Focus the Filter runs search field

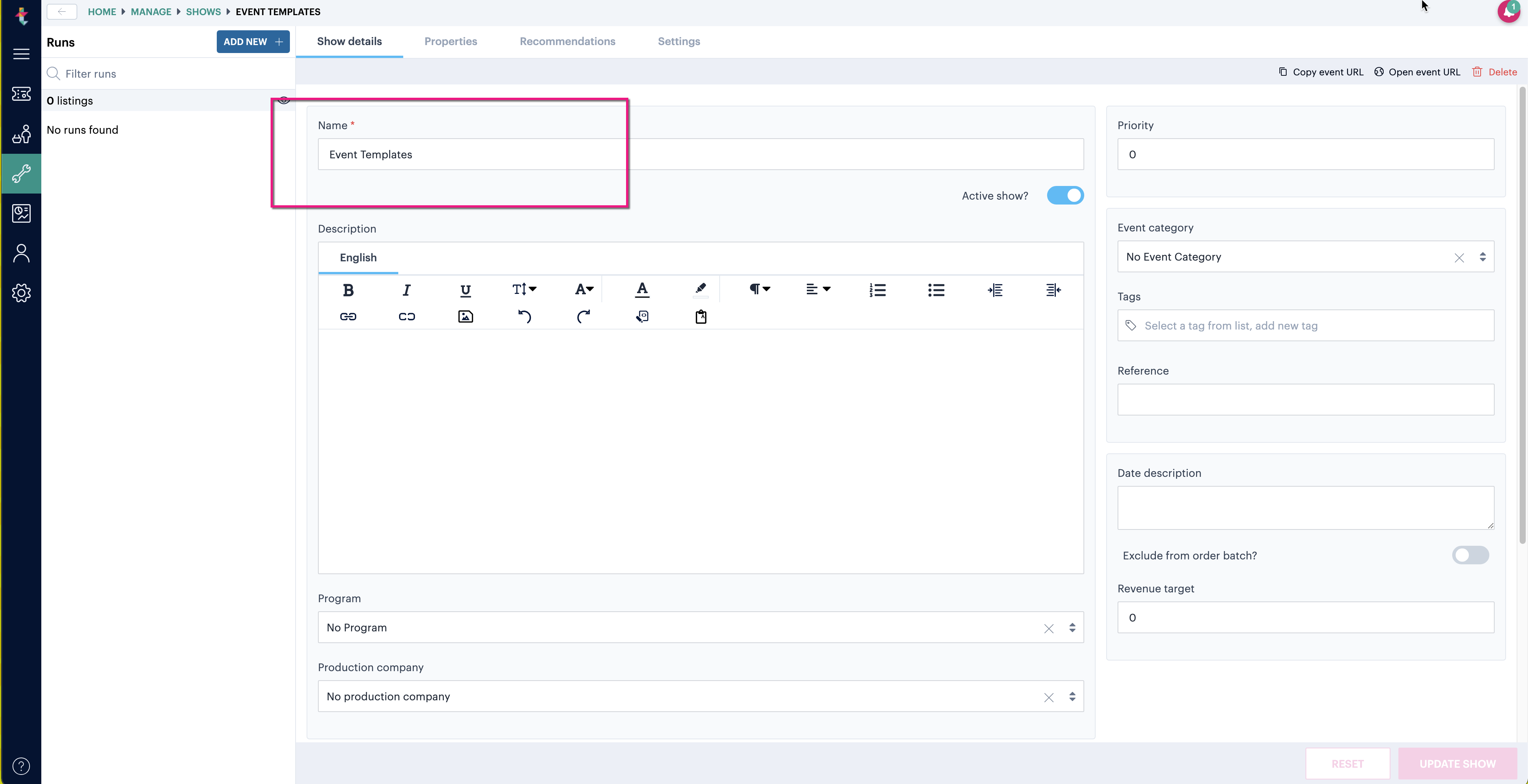[169, 73]
